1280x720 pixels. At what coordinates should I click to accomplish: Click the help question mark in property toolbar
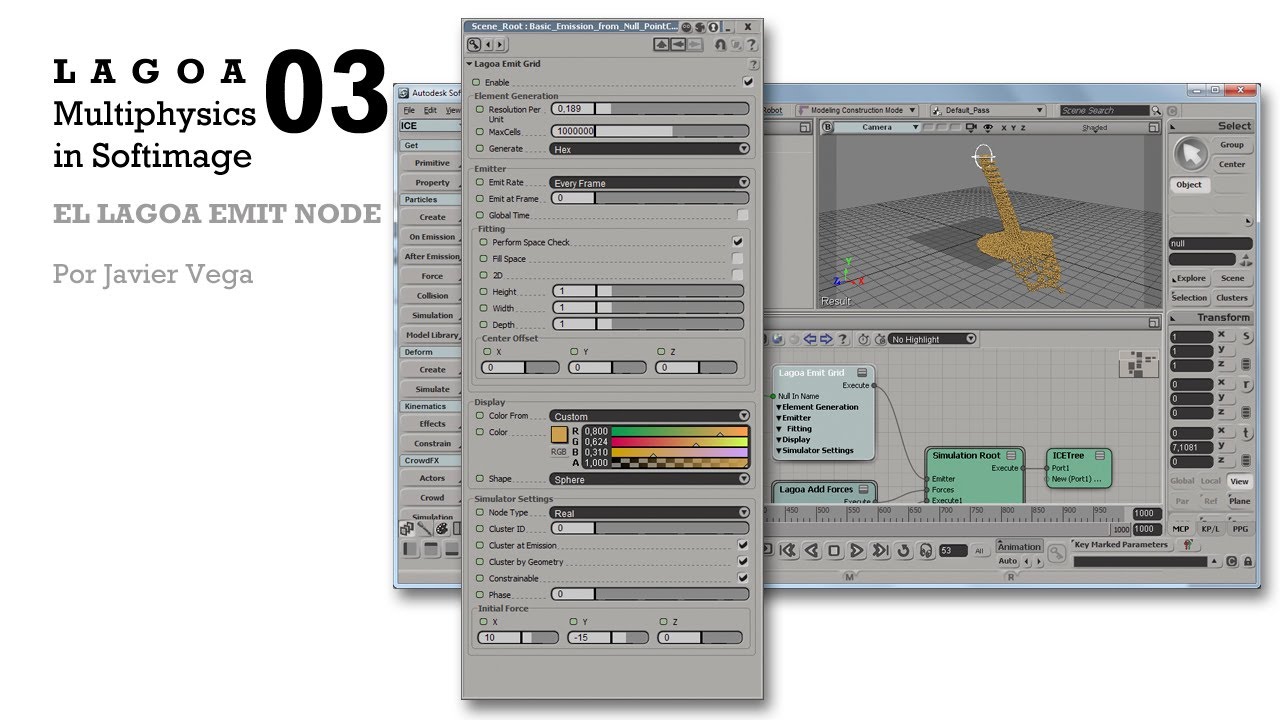750,45
